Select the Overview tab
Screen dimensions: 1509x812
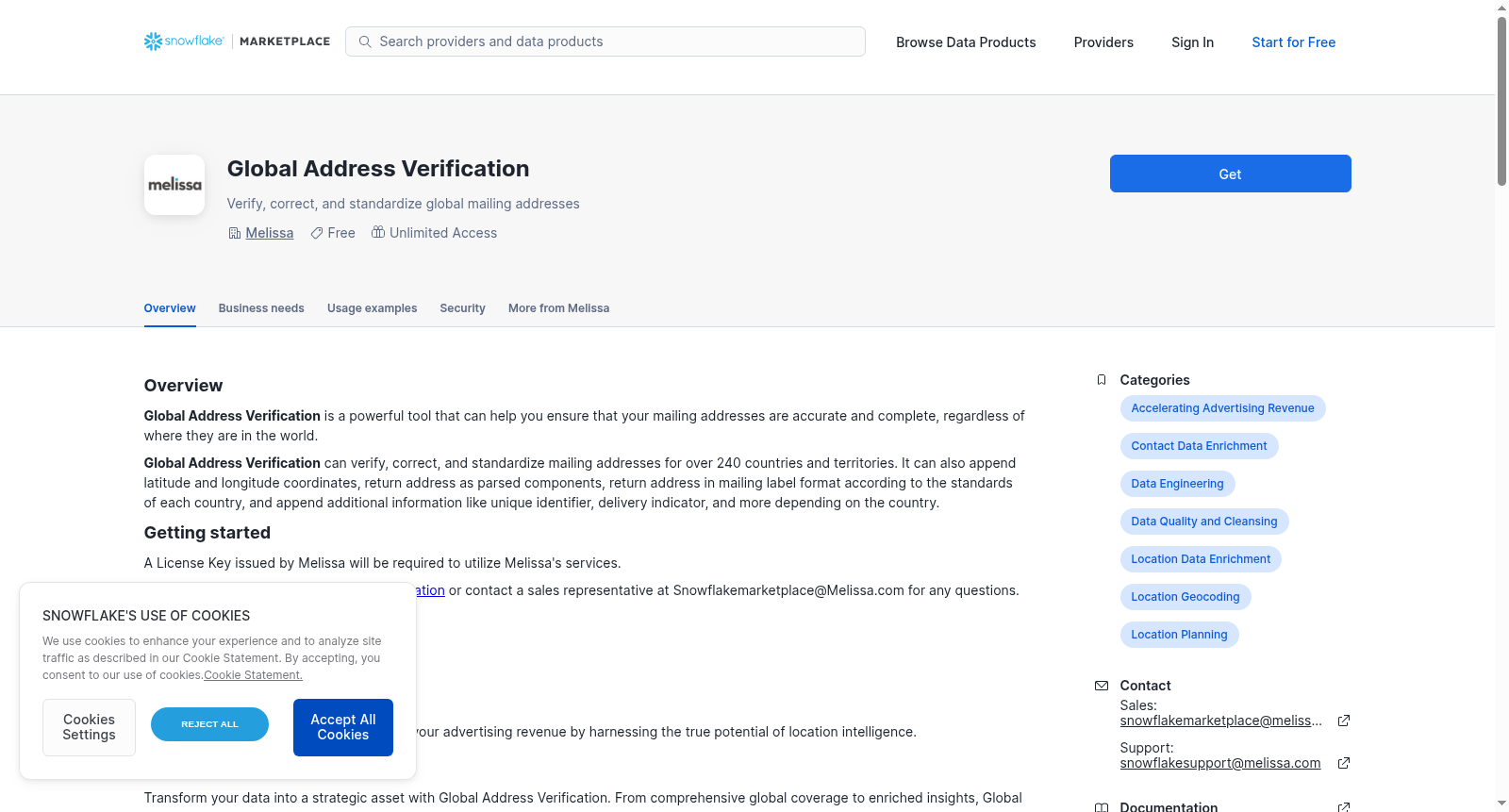point(170,308)
